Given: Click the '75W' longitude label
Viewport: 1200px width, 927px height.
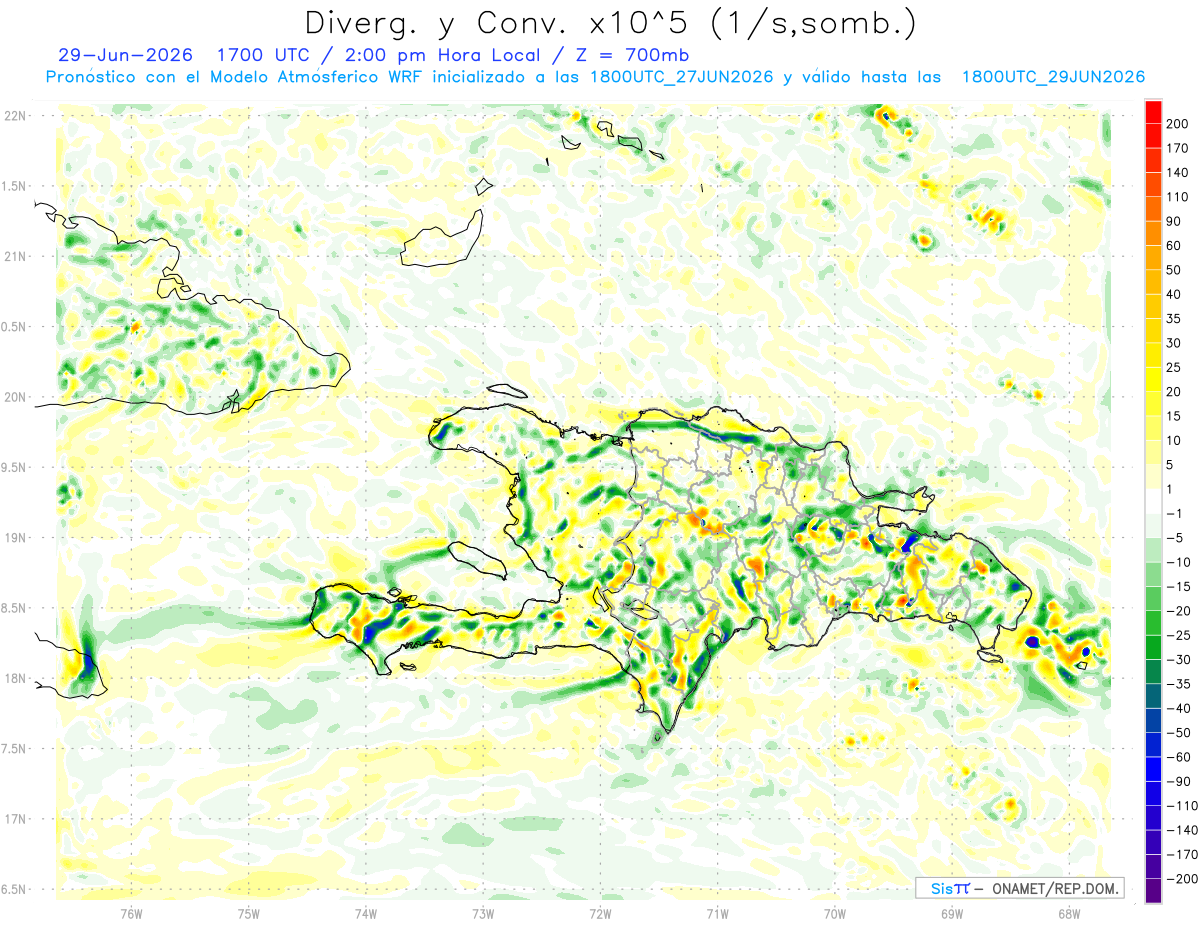Looking at the screenshot, I should pyautogui.click(x=249, y=912).
